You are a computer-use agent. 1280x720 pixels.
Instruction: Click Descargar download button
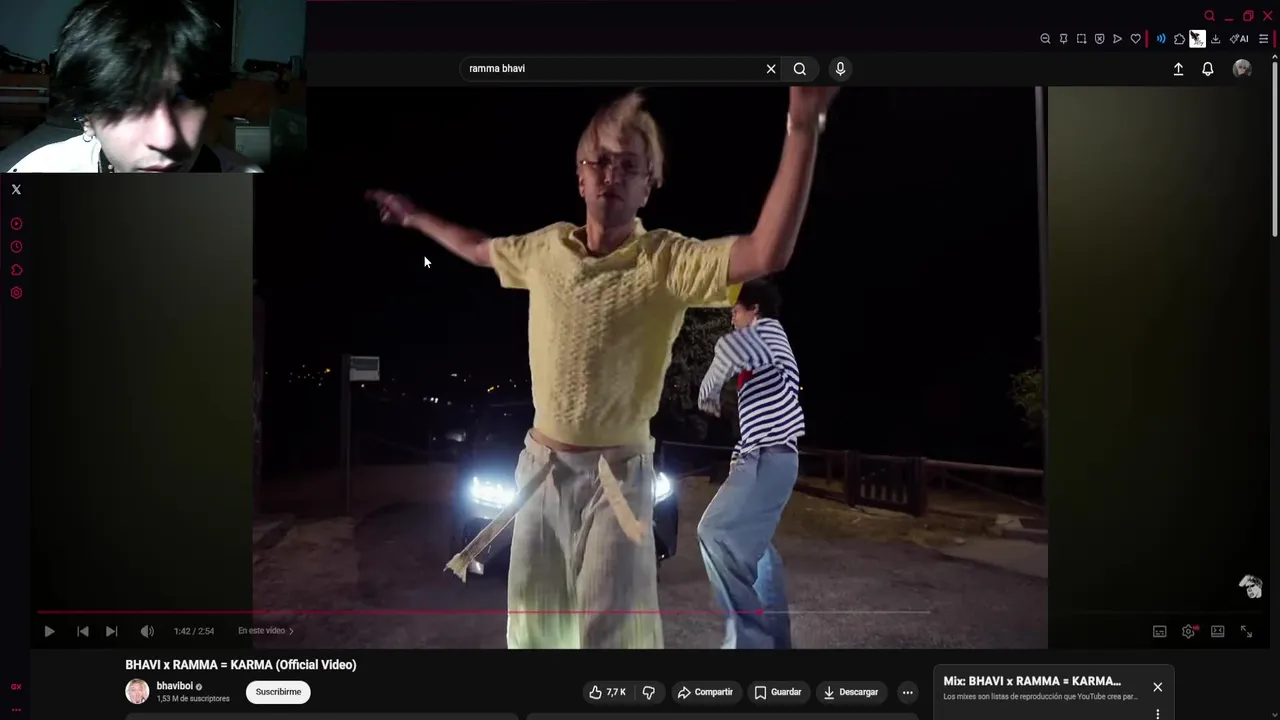pos(850,692)
